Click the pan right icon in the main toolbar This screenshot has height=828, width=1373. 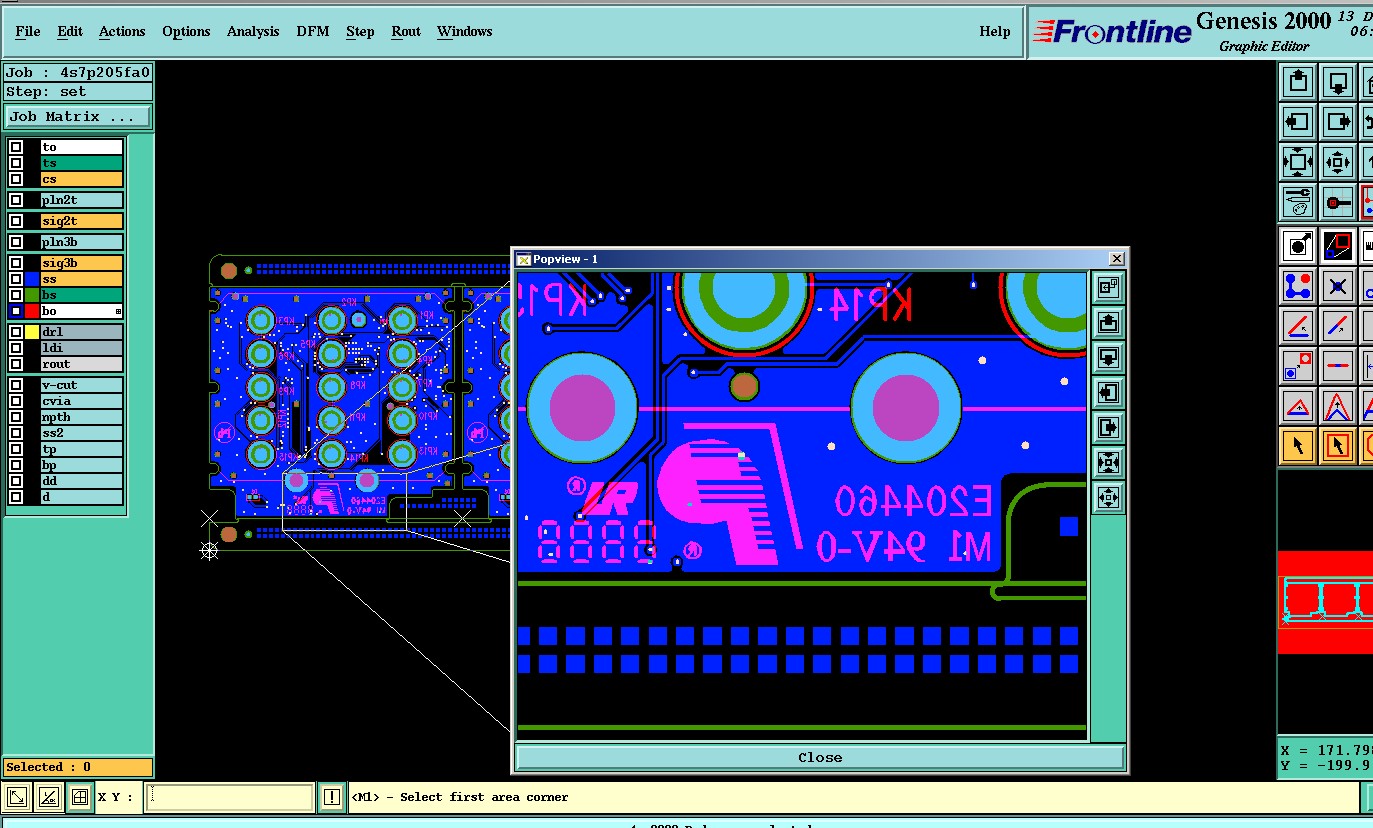[1338, 122]
